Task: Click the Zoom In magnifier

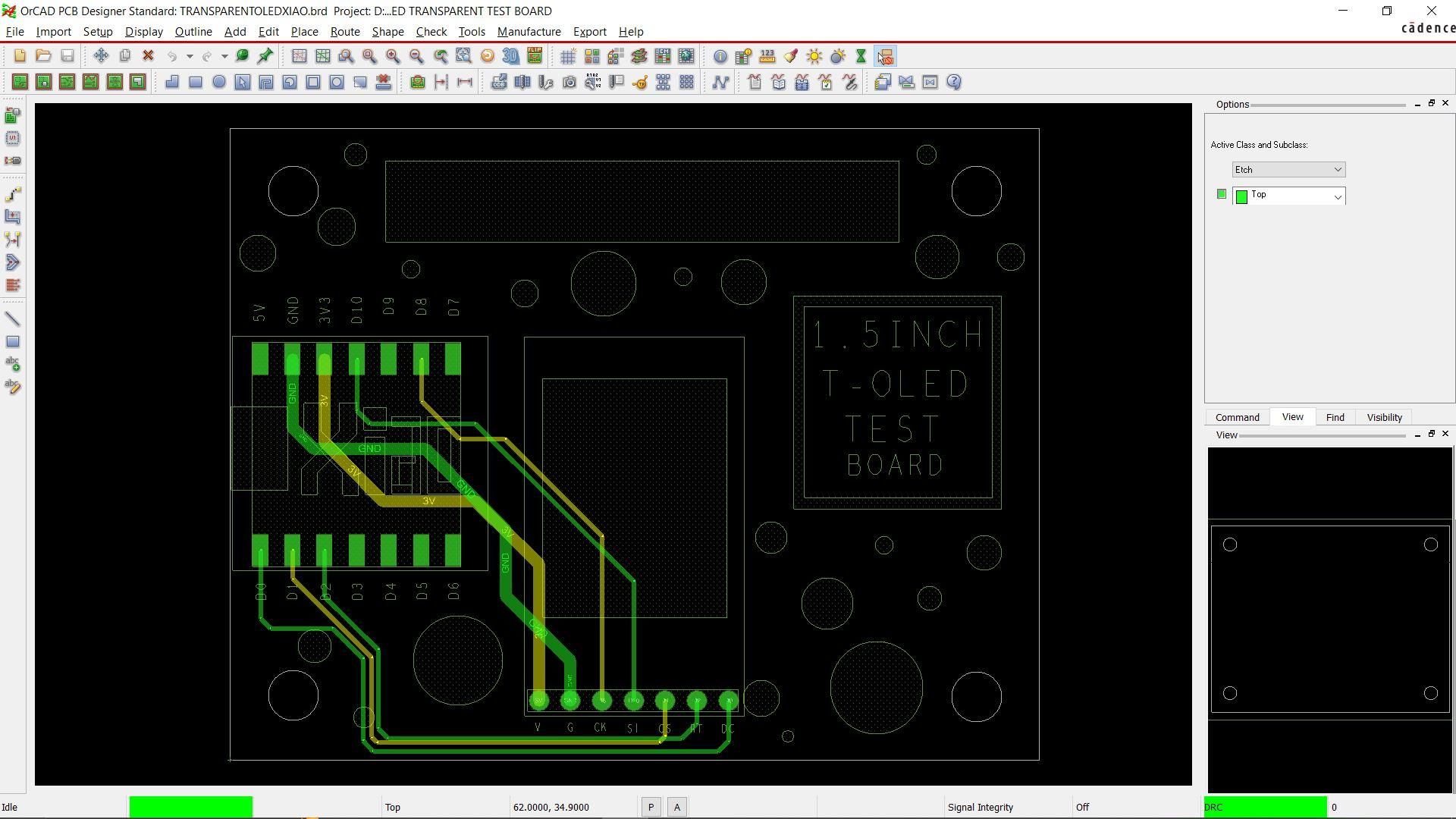Action: [393, 56]
